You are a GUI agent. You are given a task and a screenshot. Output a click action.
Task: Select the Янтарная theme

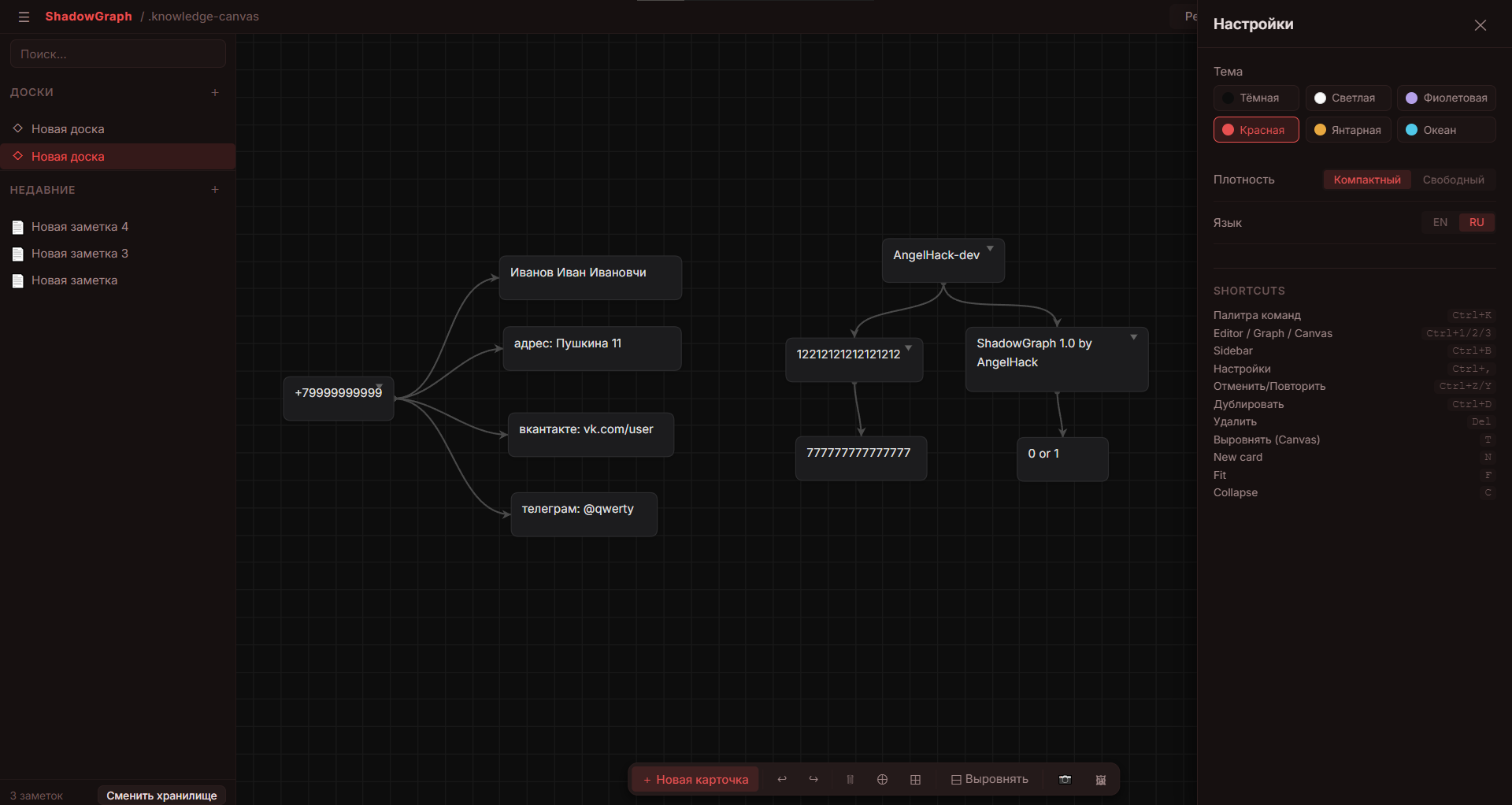1348,130
